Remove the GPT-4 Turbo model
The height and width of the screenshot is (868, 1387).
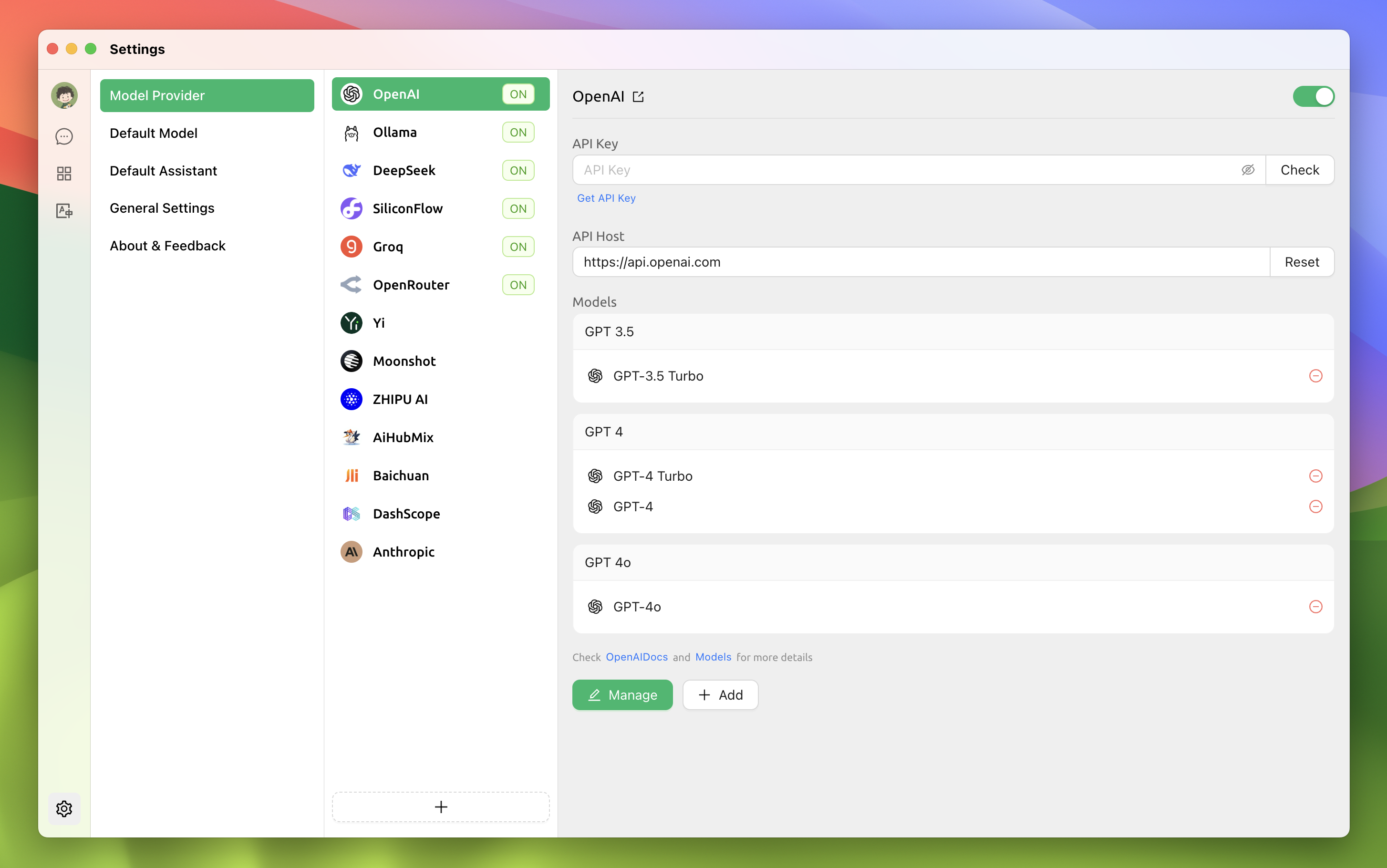[1316, 476]
